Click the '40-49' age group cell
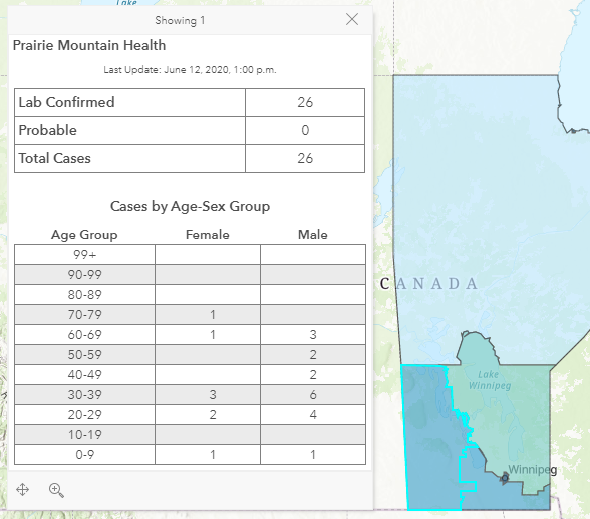The width and height of the screenshot is (590, 519). (x=85, y=374)
